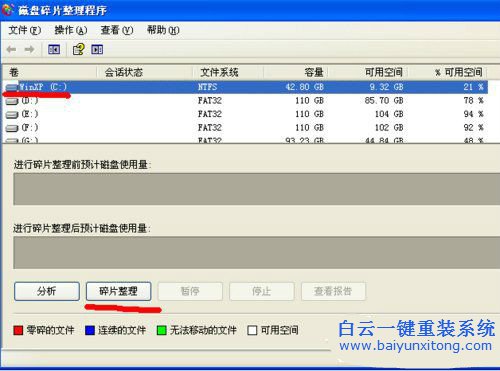
Task: Select the (E:) drive icon
Action: coord(12,114)
